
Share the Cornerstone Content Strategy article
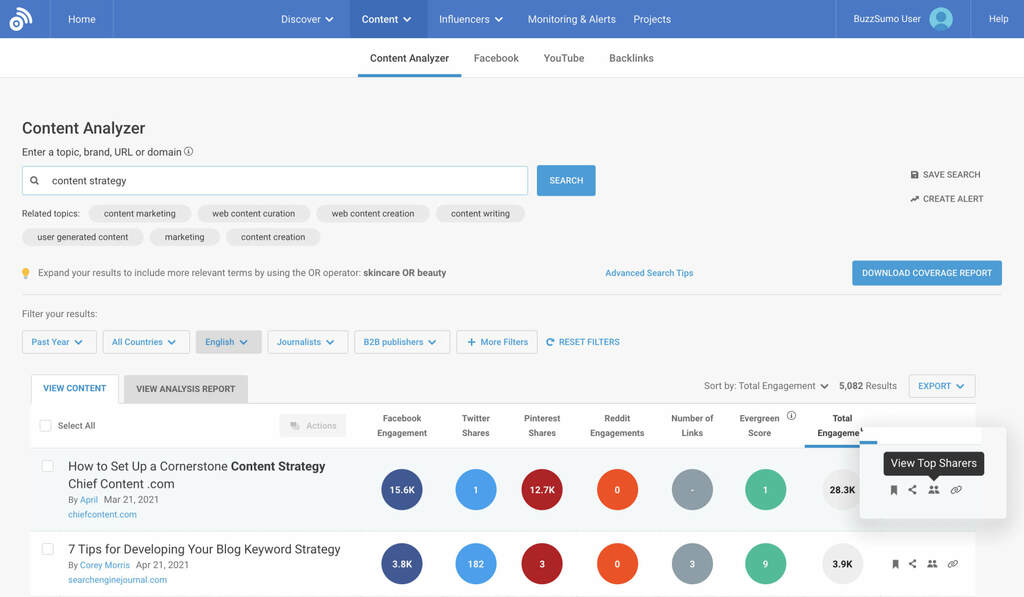tap(912, 490)
